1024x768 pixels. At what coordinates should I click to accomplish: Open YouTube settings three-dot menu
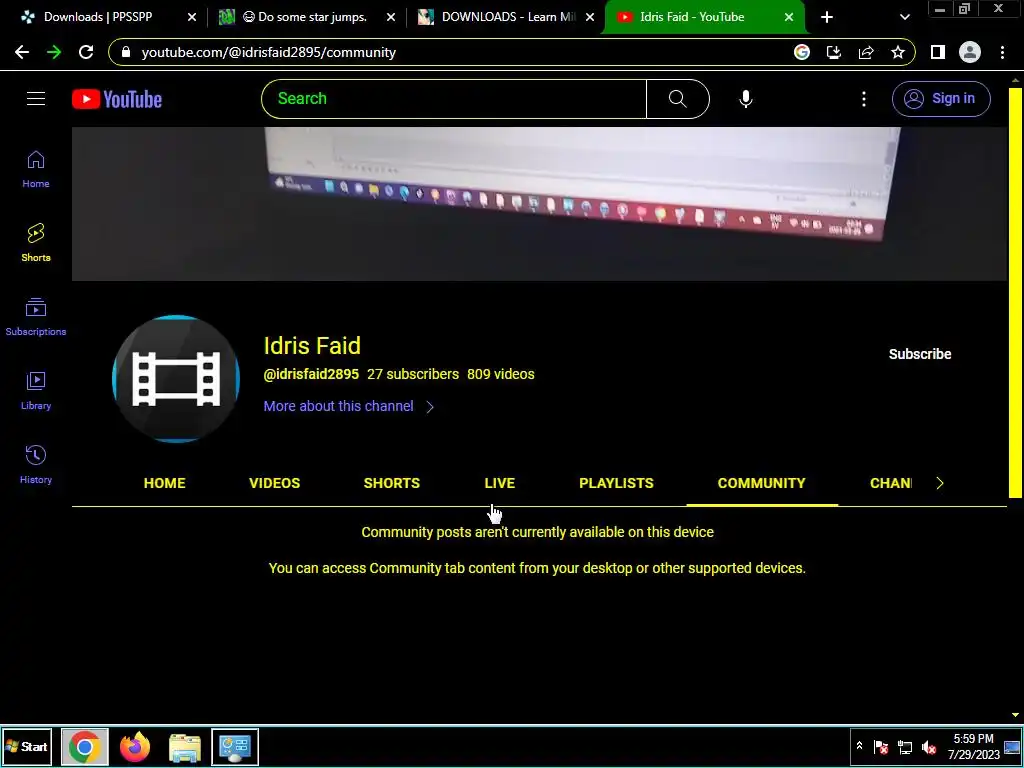pos(863,99)
